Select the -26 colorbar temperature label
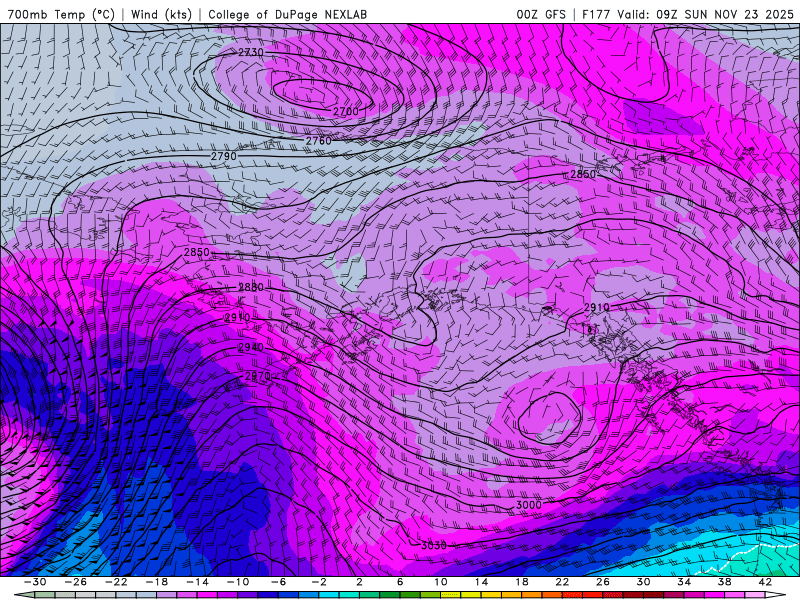Viewport: 800px width, 600px height. (x=76, y=582)
